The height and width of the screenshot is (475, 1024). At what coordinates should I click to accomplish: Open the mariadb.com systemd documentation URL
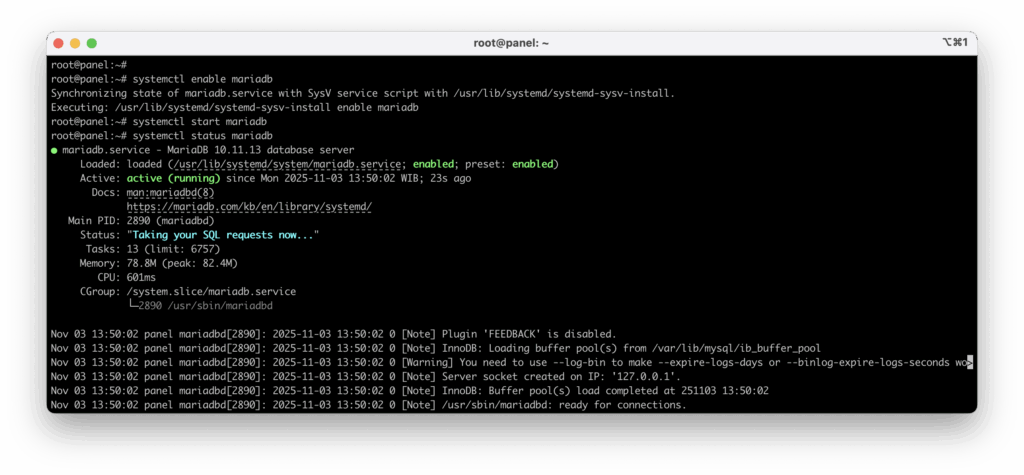pyautogui.click(x=249, y=206)
